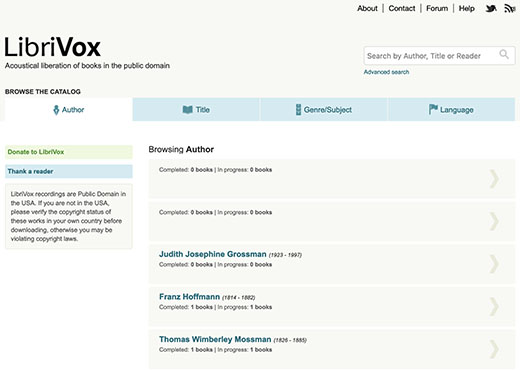The image size is (520, 370).
Task: Click the bookshelf icon beside Genre/Subject
Action: pos(298,110)
